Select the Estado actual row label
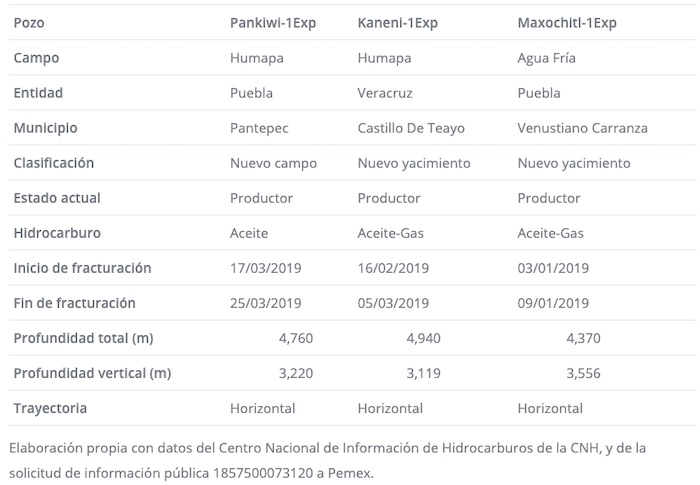The width and height of the screenshot is (700, 485). pyautogui.click(x=57, y=198)
